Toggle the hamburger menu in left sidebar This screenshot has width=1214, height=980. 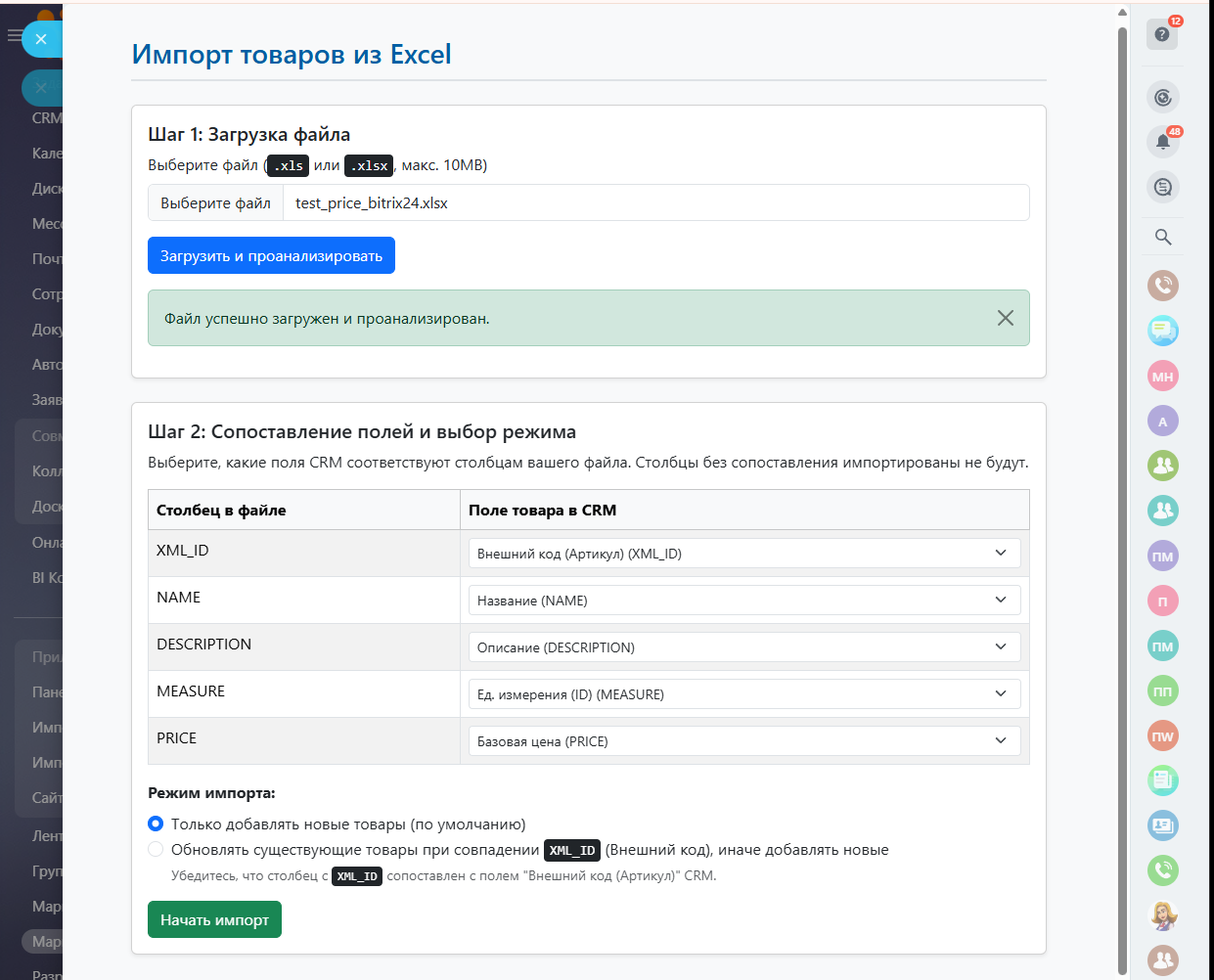pyautogui.click(x=14, y=36)
